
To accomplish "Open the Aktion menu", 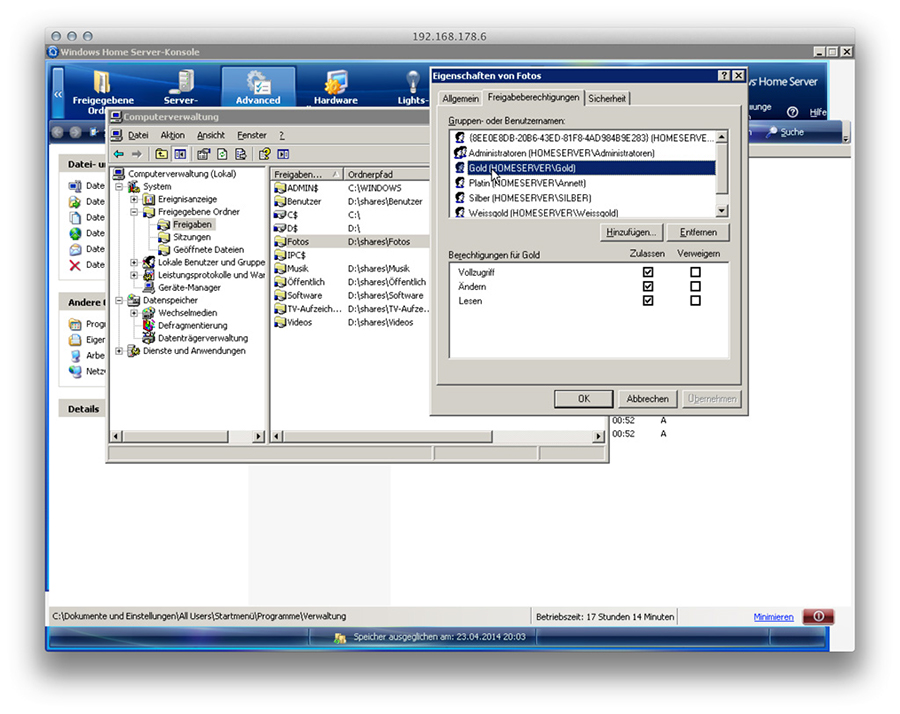I will pos(173,135).
